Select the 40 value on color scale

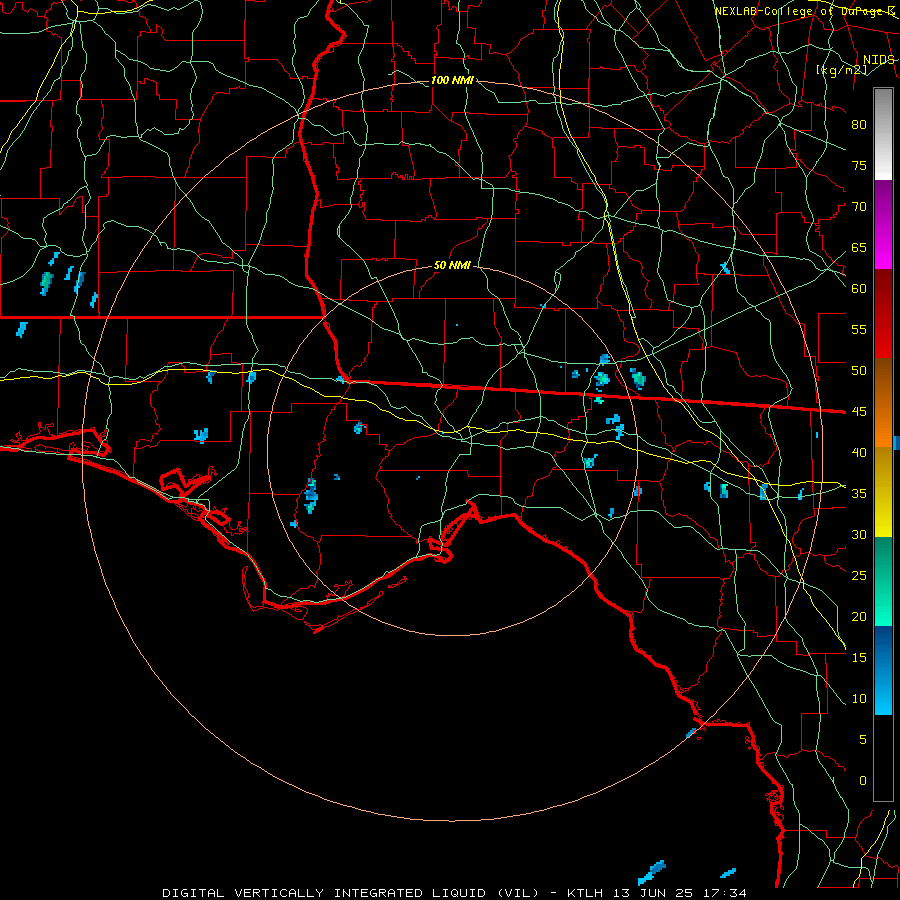click(859, 453)
